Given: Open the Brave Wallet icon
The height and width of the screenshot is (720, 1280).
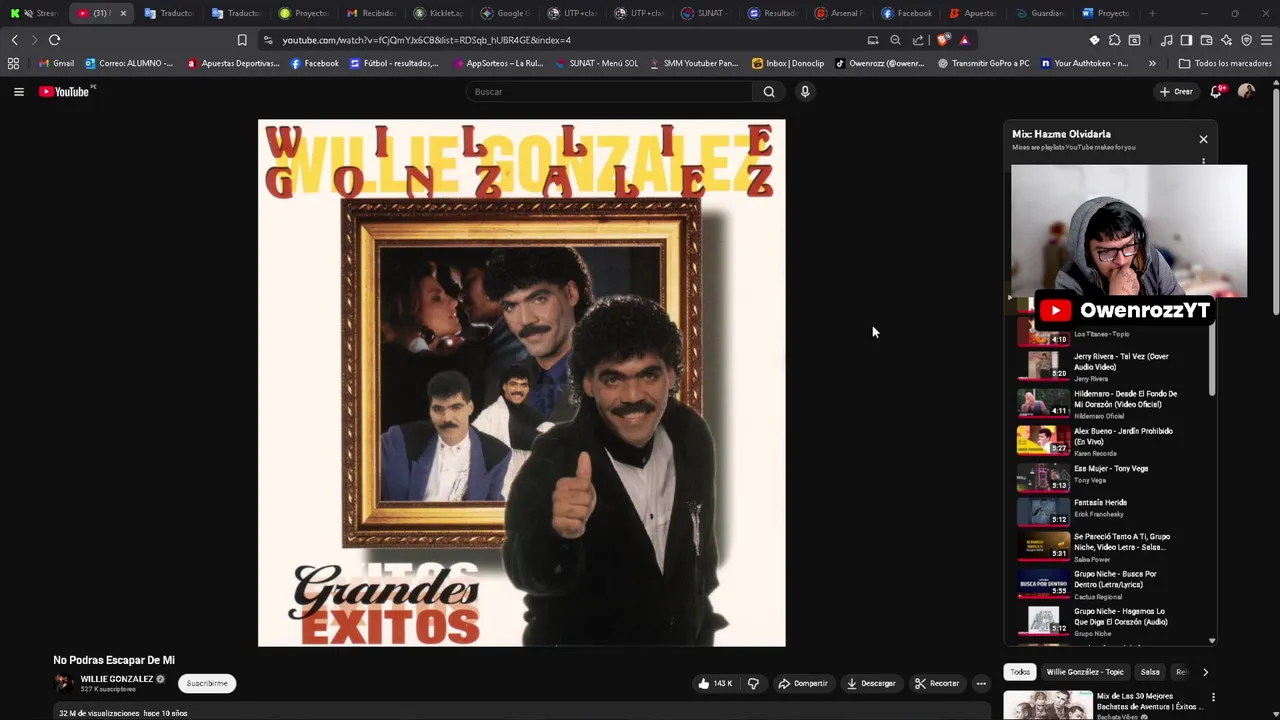Looking at the screenshot, I should coord(1206,40).
